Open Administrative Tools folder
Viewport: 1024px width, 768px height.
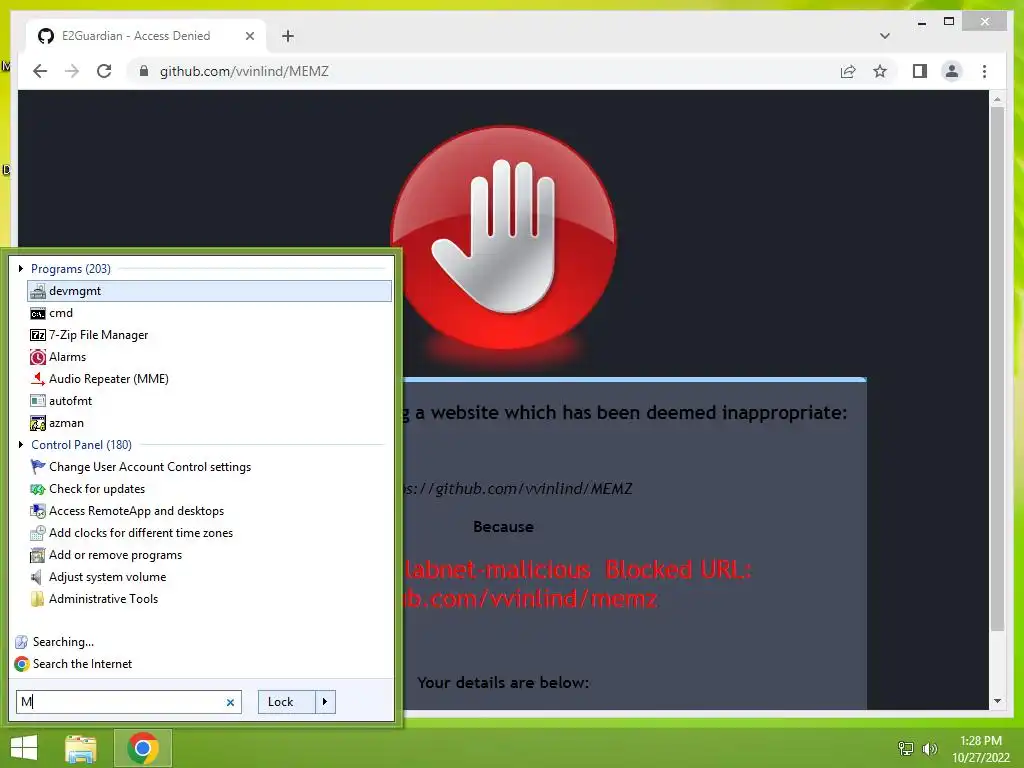(x=209, y=599)
